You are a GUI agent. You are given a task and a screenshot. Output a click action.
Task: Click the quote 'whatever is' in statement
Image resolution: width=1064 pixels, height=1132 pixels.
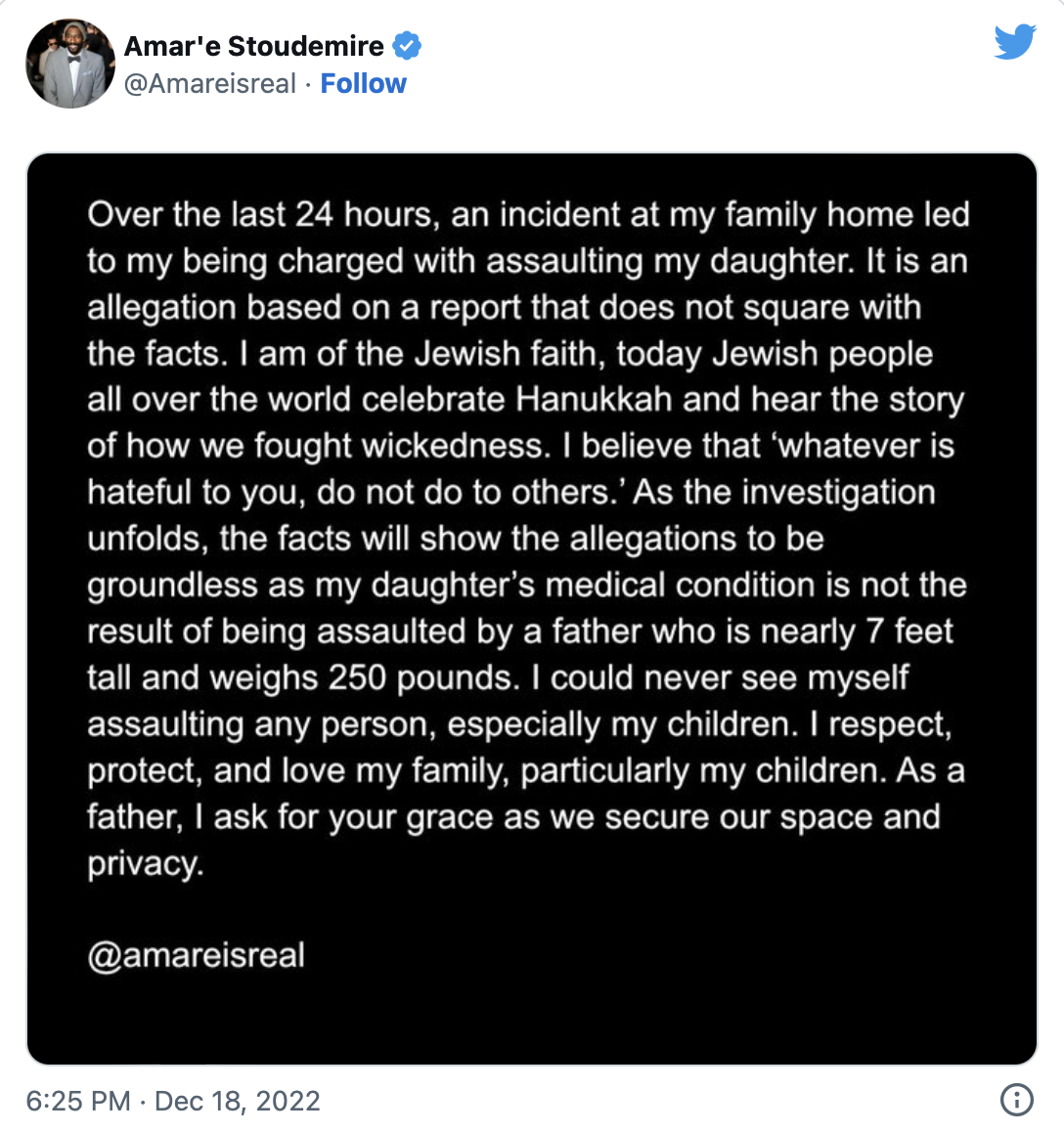coord(865,446)
